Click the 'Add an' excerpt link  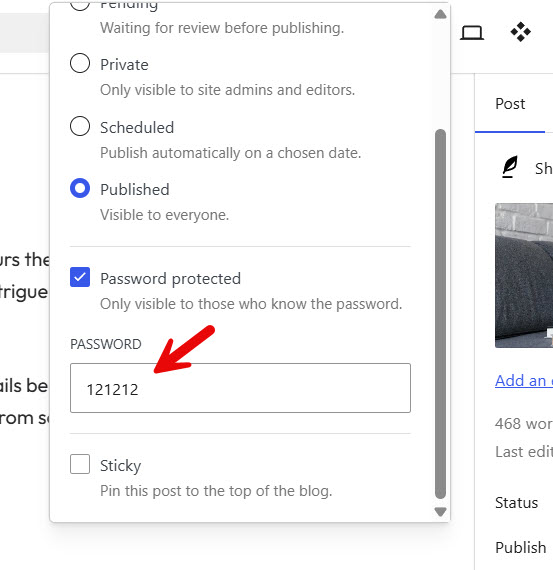(524, 381)
